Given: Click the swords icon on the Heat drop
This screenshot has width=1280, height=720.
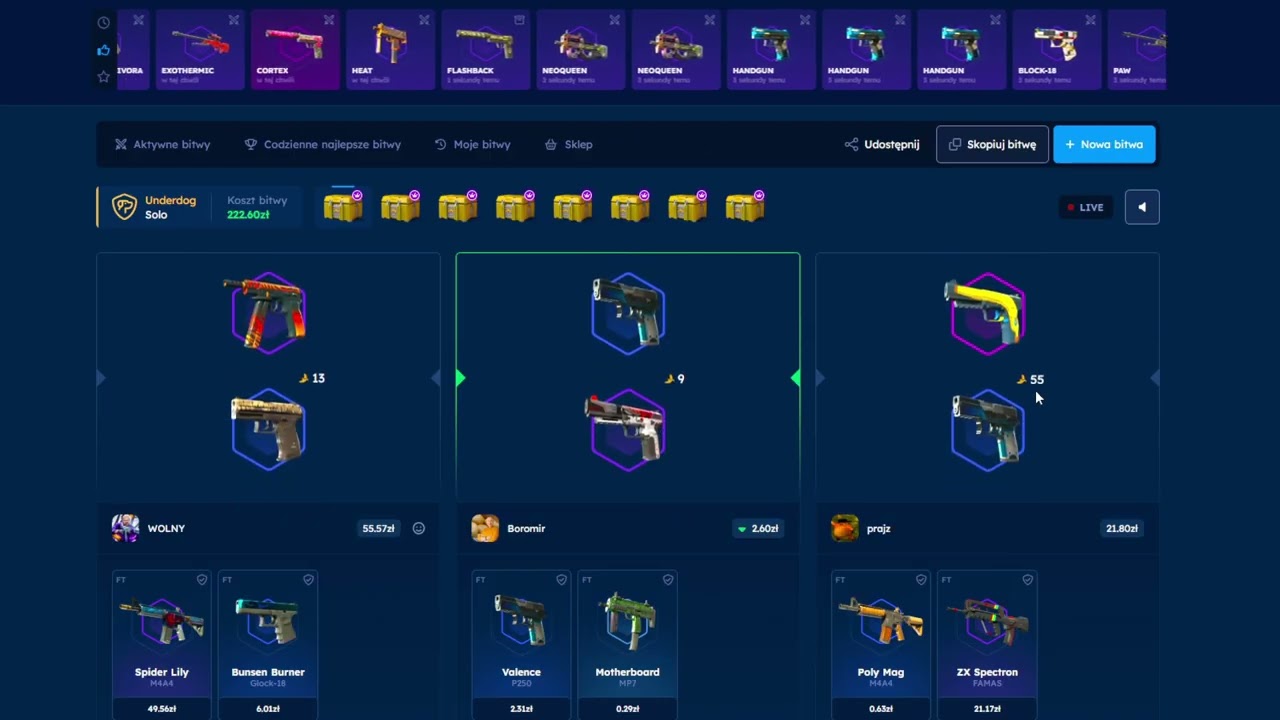Looking at the screenshot, I should pos(424,20).
